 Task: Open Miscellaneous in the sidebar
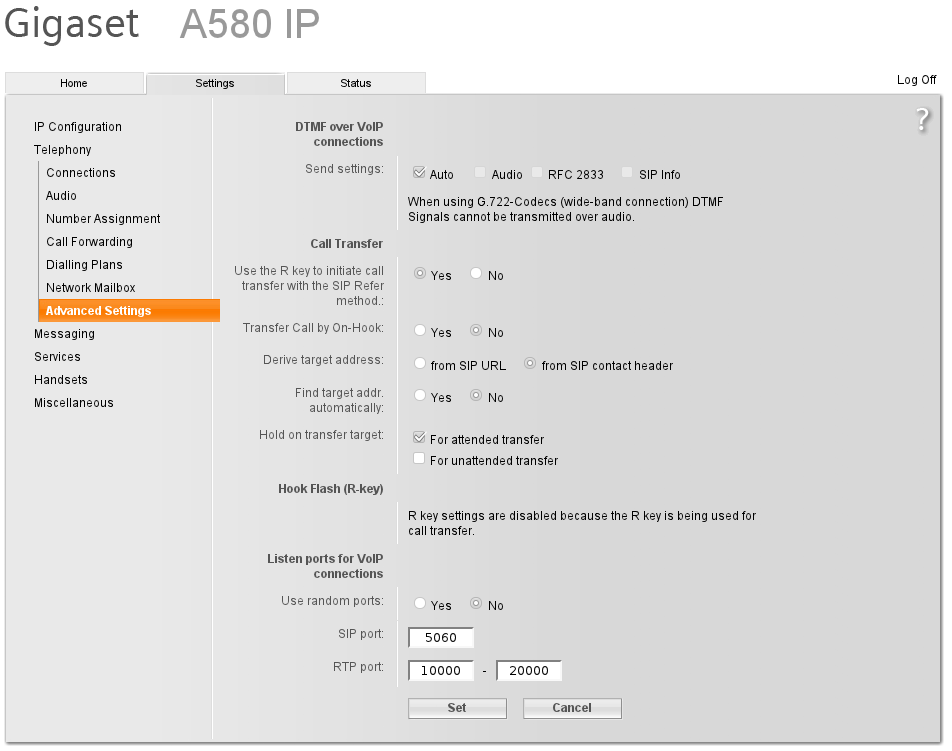(73, 403)
